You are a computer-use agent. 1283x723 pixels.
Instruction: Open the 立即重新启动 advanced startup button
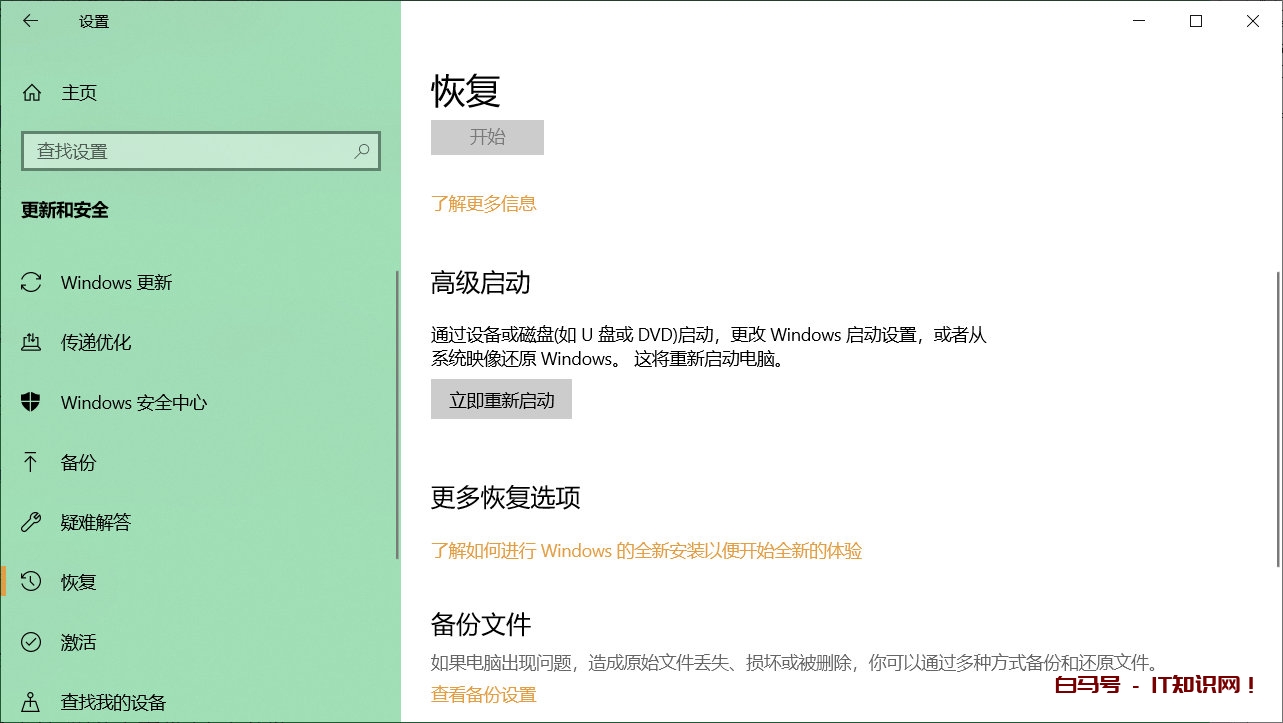(x=501, y=398)
